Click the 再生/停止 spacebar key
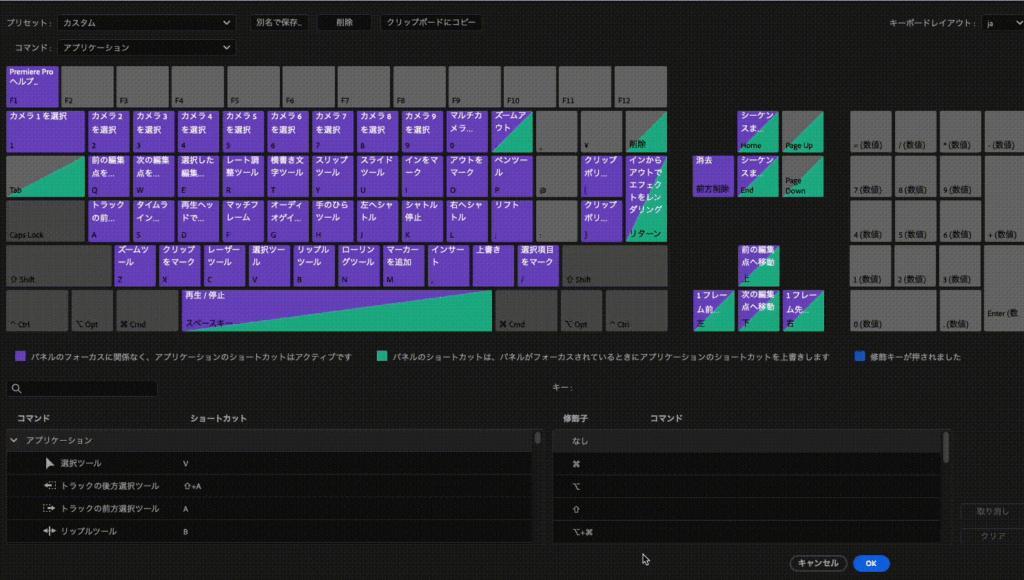1024x580 pixels. (337, 311)
